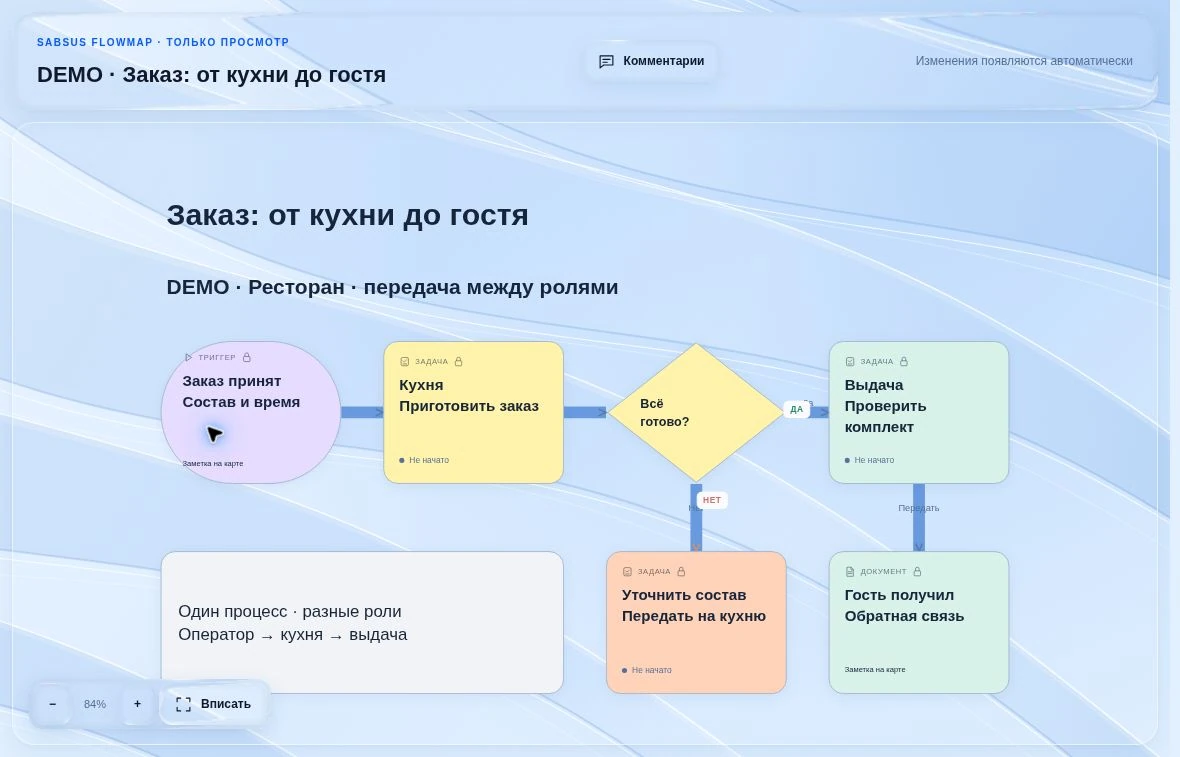The height and width of the screenshot is (757, 1180).
Task: Click the arrow from Кухня to the diamond
Action: (585, 412)
